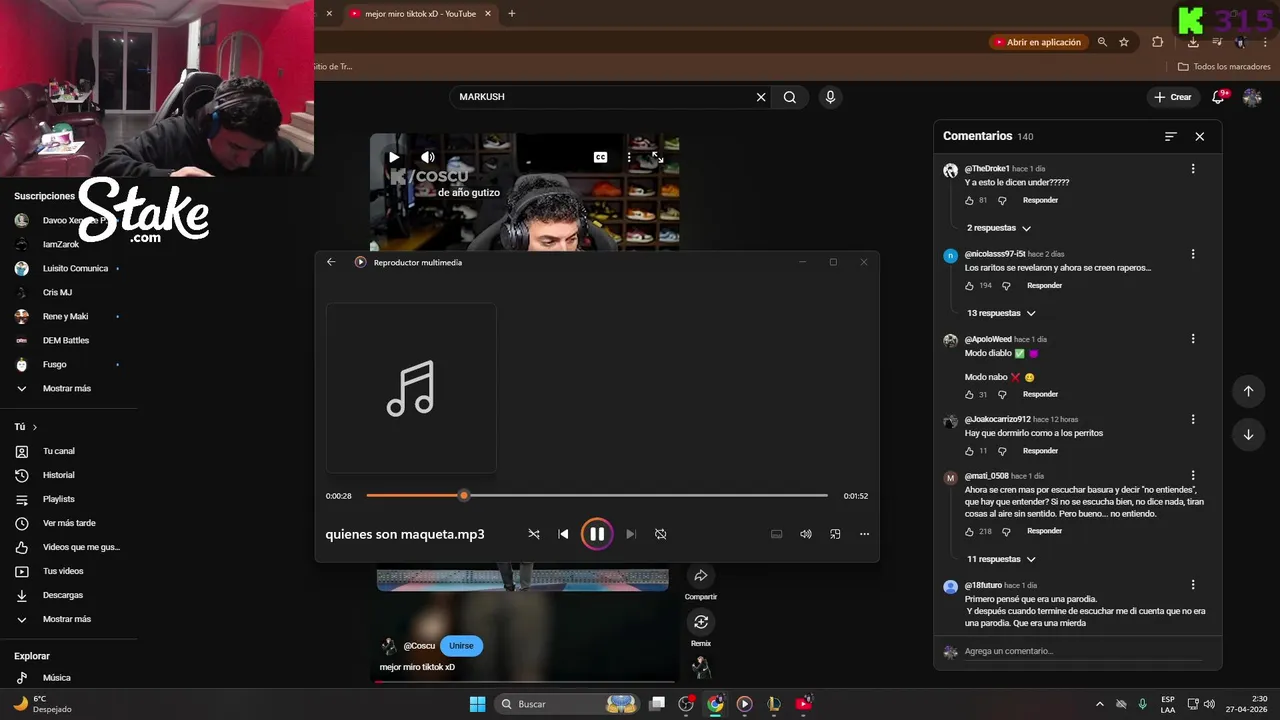1280x720 pixels.
Task: Dislike the @Joakocarrizo912 comment
Action: tap(1002, 451)
